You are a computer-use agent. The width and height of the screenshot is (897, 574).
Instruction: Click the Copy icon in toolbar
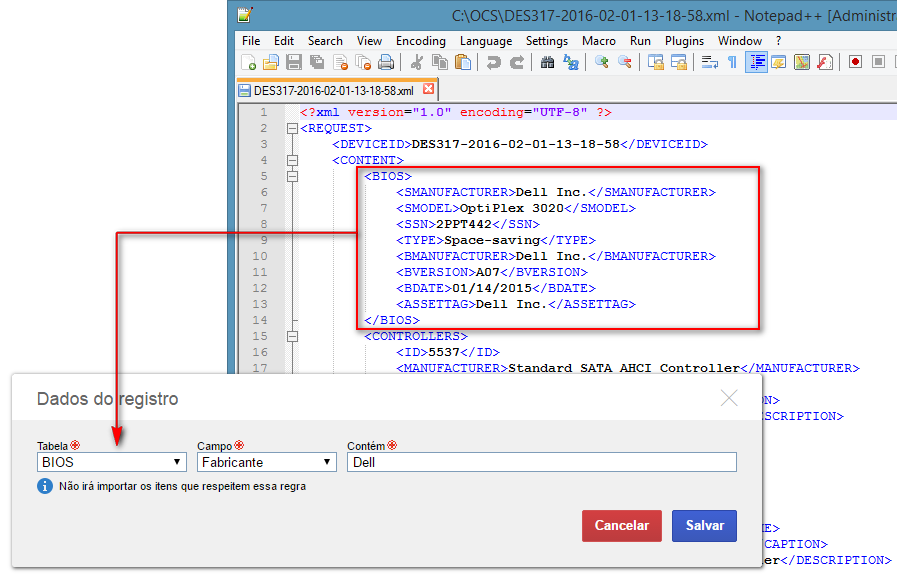coord(439,62)
